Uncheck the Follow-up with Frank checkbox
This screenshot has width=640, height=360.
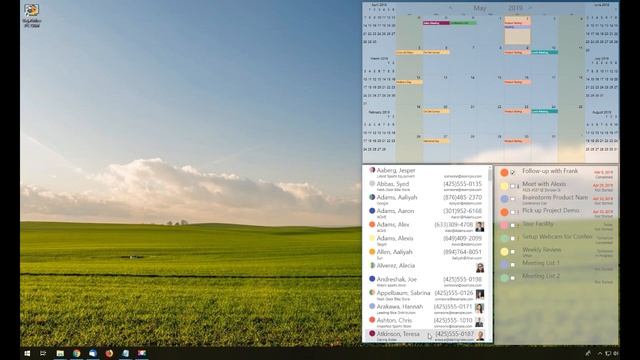[x=513, y=173]
